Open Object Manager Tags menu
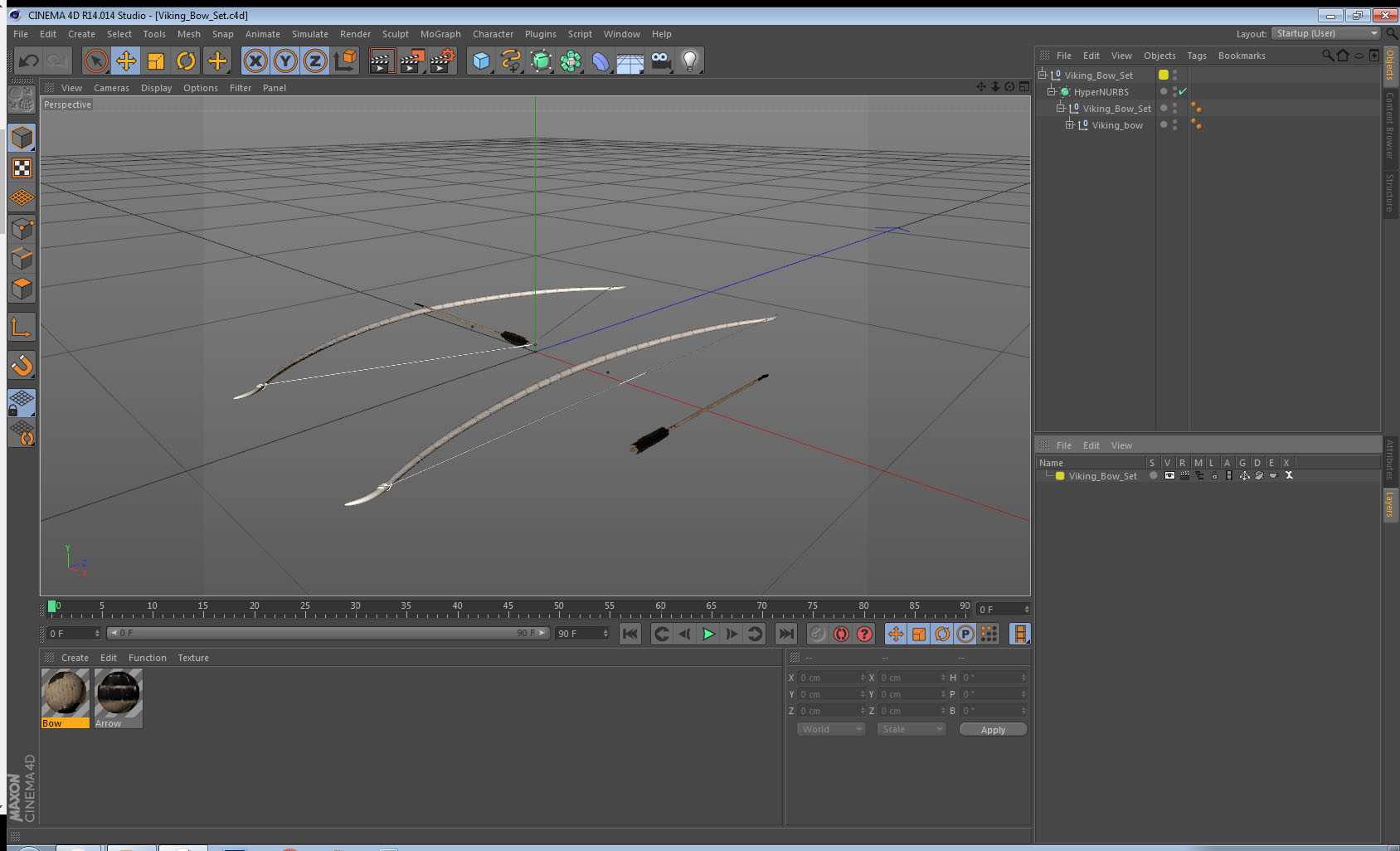The width and height of the screenshot is (1400, 851). [x=1197, y=56]
